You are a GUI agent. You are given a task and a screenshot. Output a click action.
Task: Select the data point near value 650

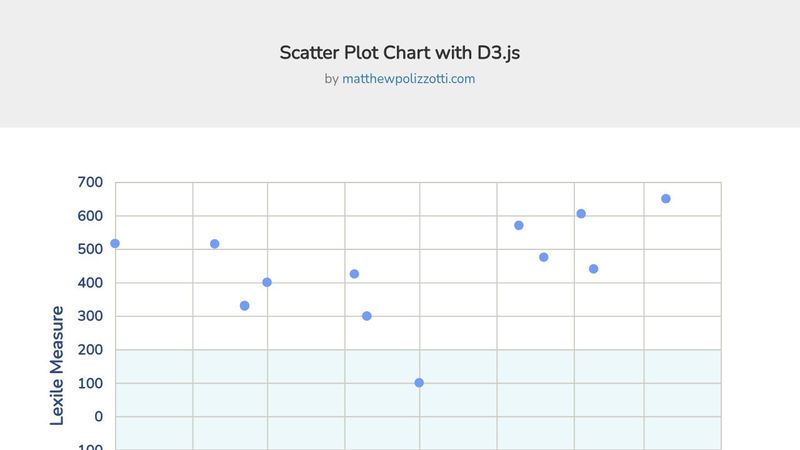[x=666, y=199]
